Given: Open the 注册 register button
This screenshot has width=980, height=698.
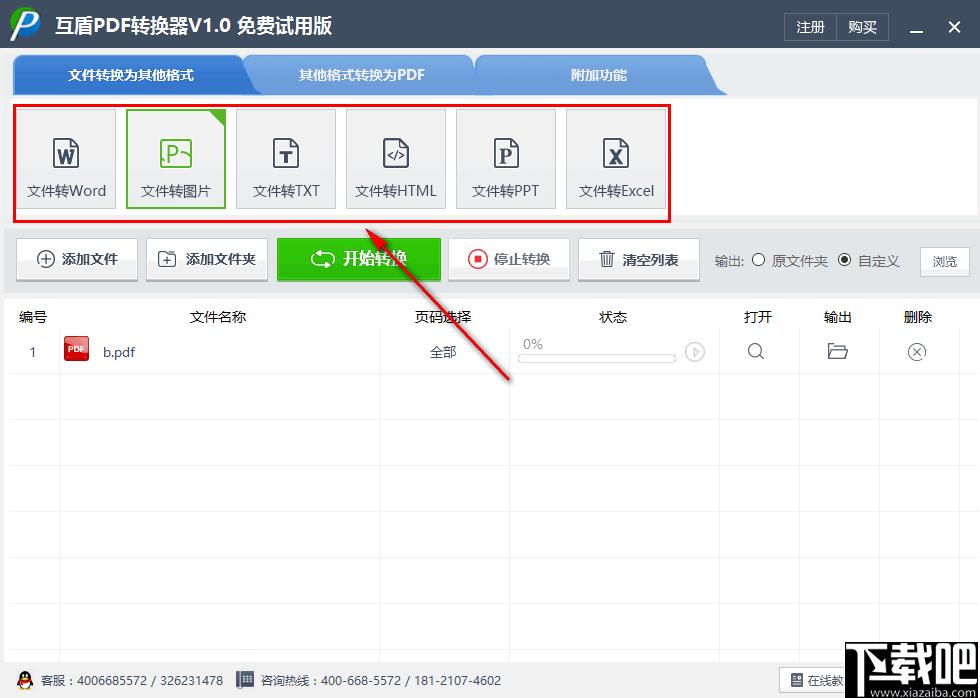Looking at the screenshot, I should pyautogui.click(x=810, y=27).
